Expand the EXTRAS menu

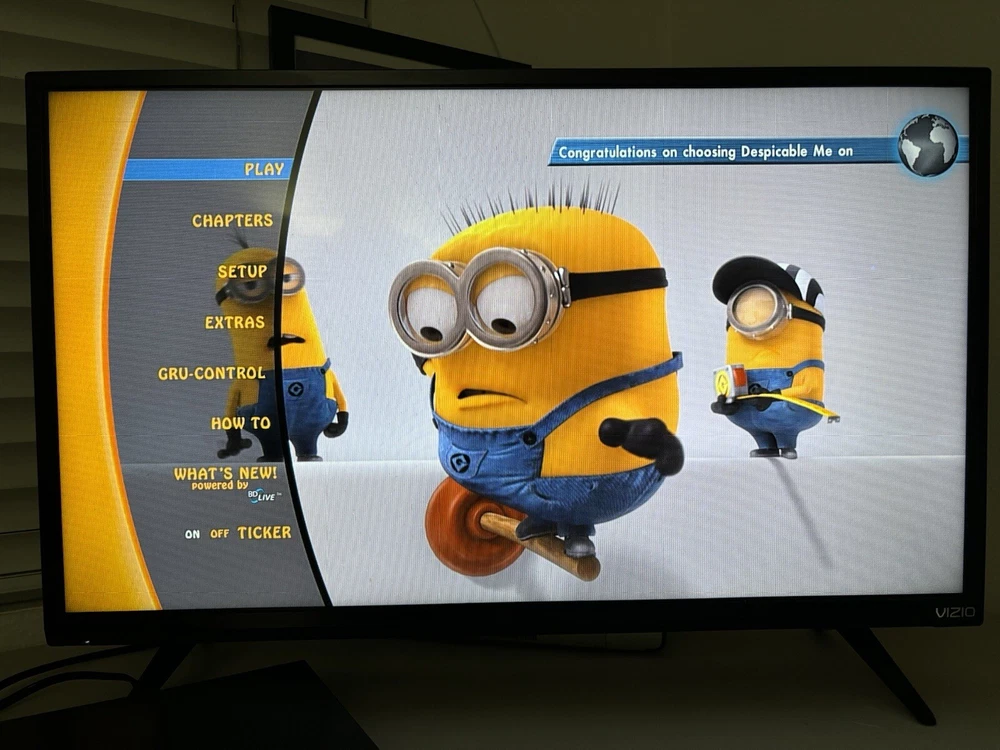235,322
